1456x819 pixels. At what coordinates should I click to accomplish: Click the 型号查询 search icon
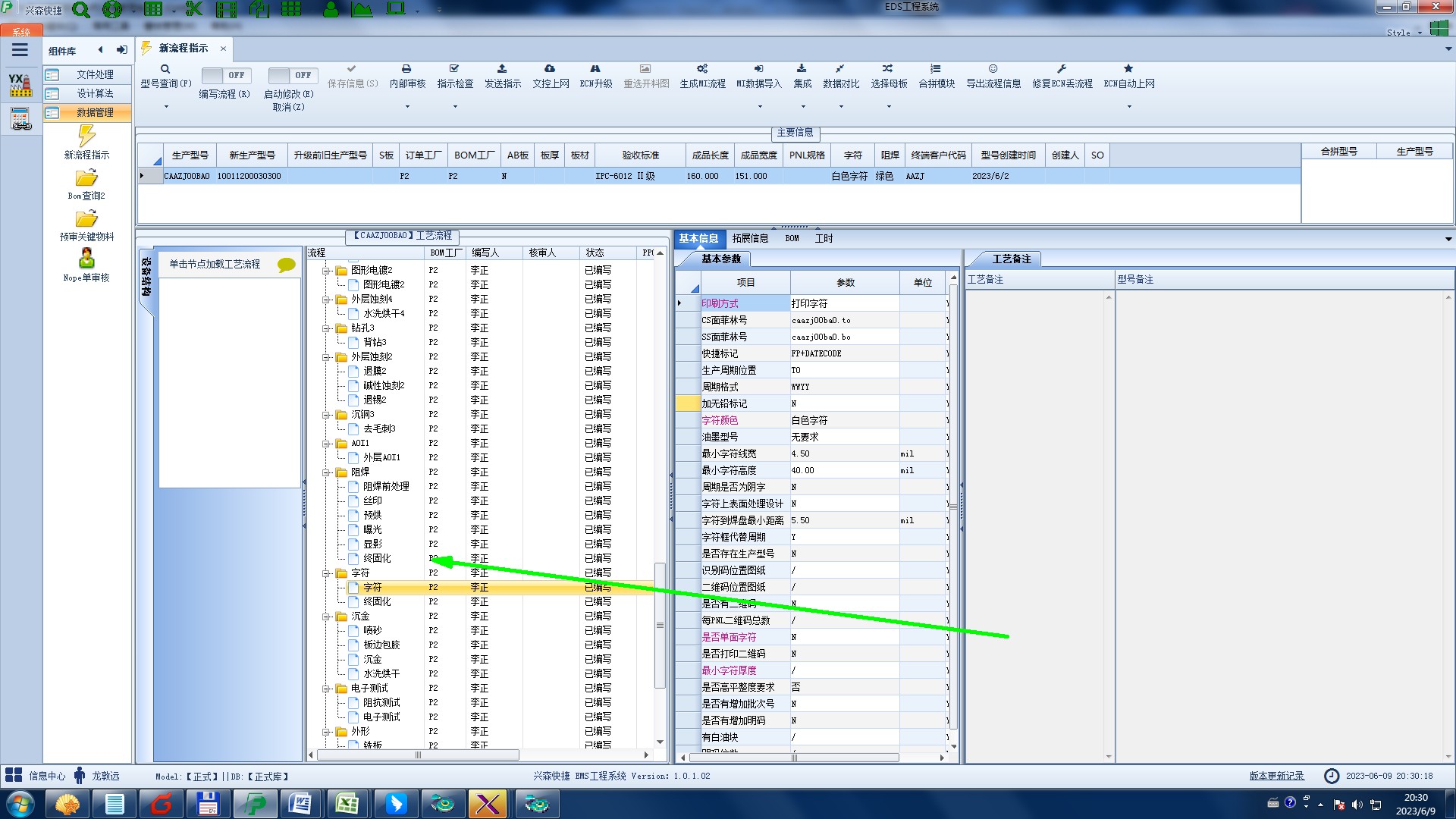(165, 69)
